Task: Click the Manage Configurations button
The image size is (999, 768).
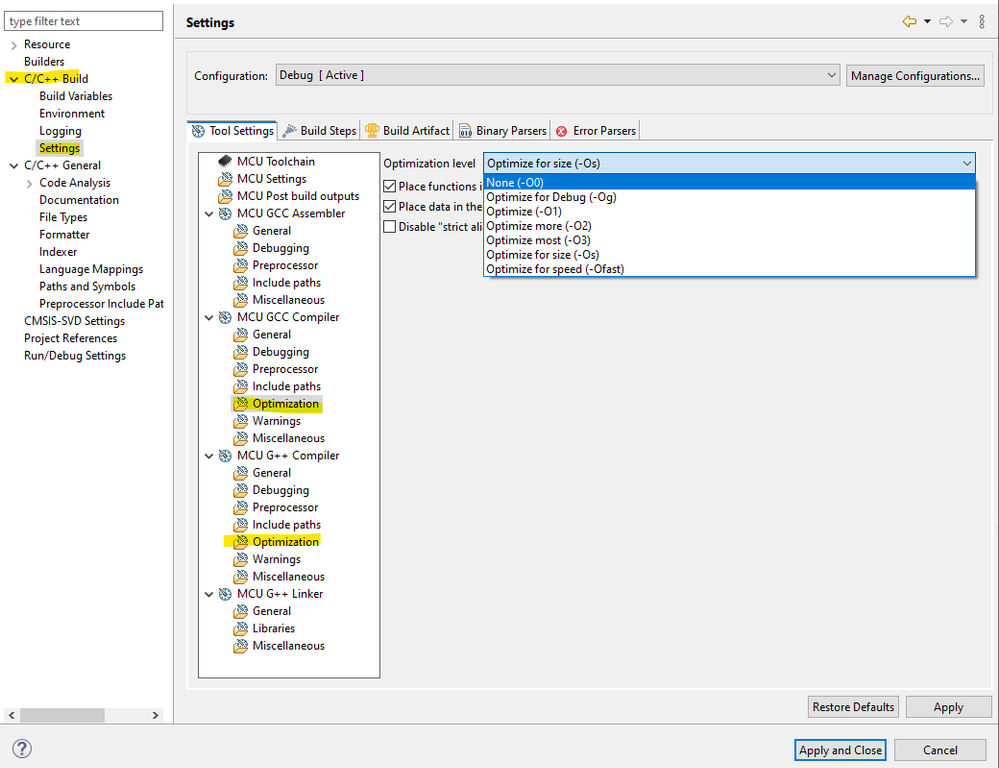Action: click(915, 76)
